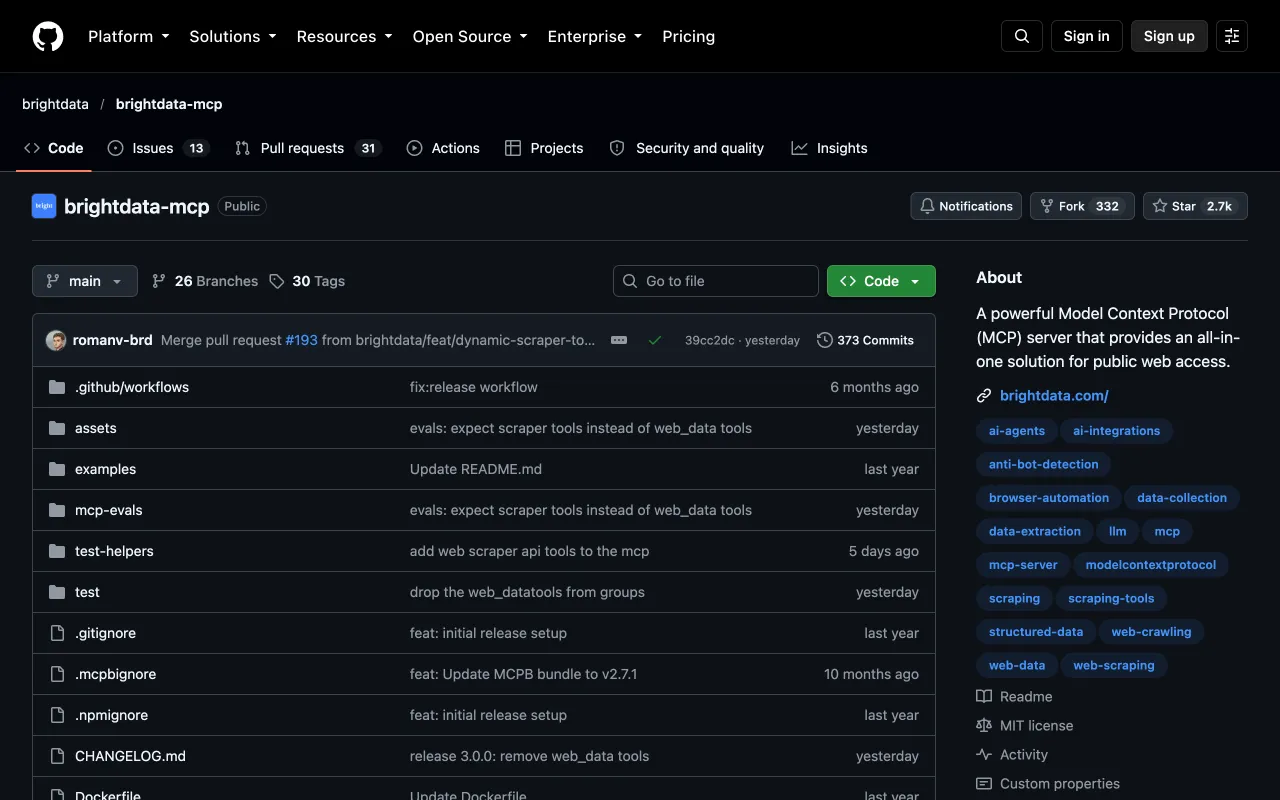Click the Sign up button

(x=1169, y=36)
